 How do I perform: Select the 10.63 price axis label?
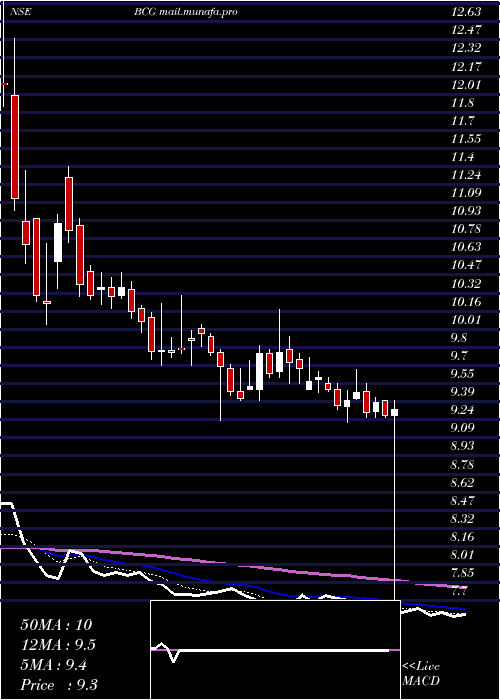pyautogui.click(x=467, y=247)
